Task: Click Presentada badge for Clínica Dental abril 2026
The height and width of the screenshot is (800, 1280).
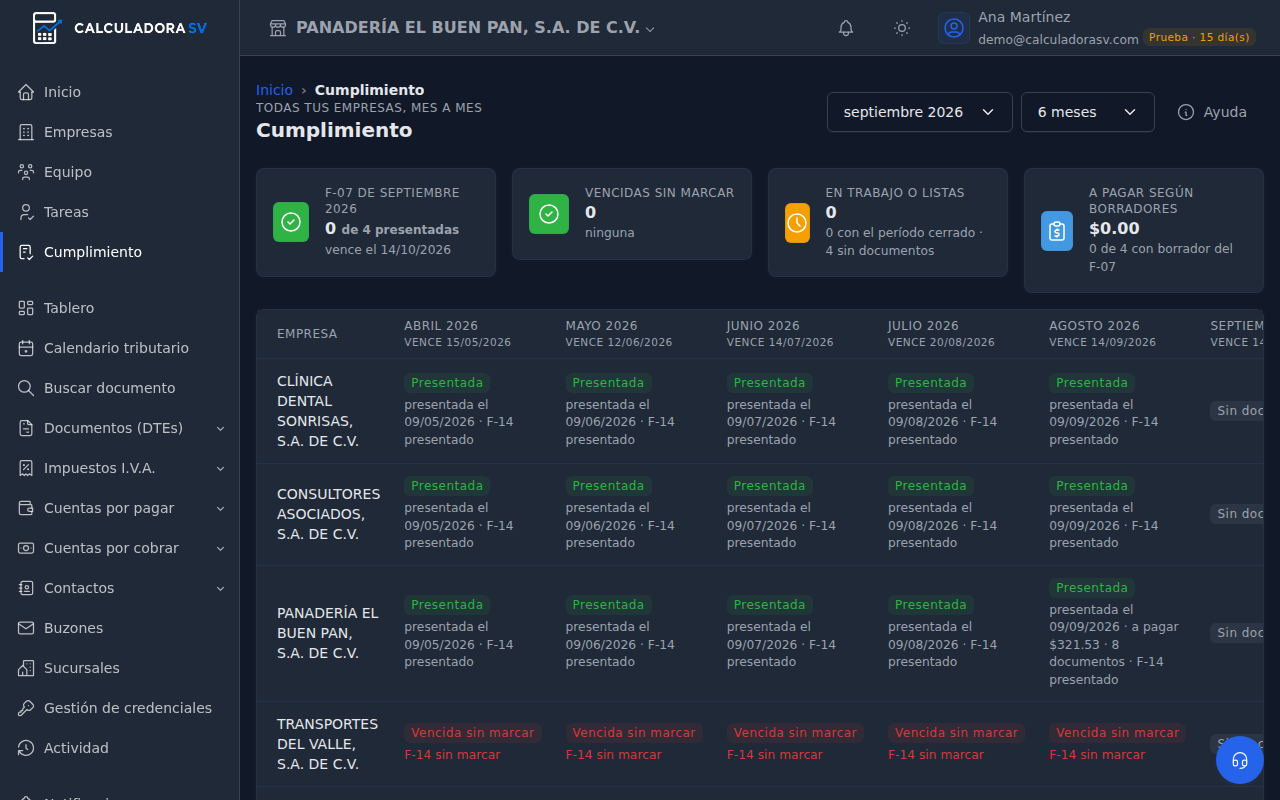Action: pos(447,382)
